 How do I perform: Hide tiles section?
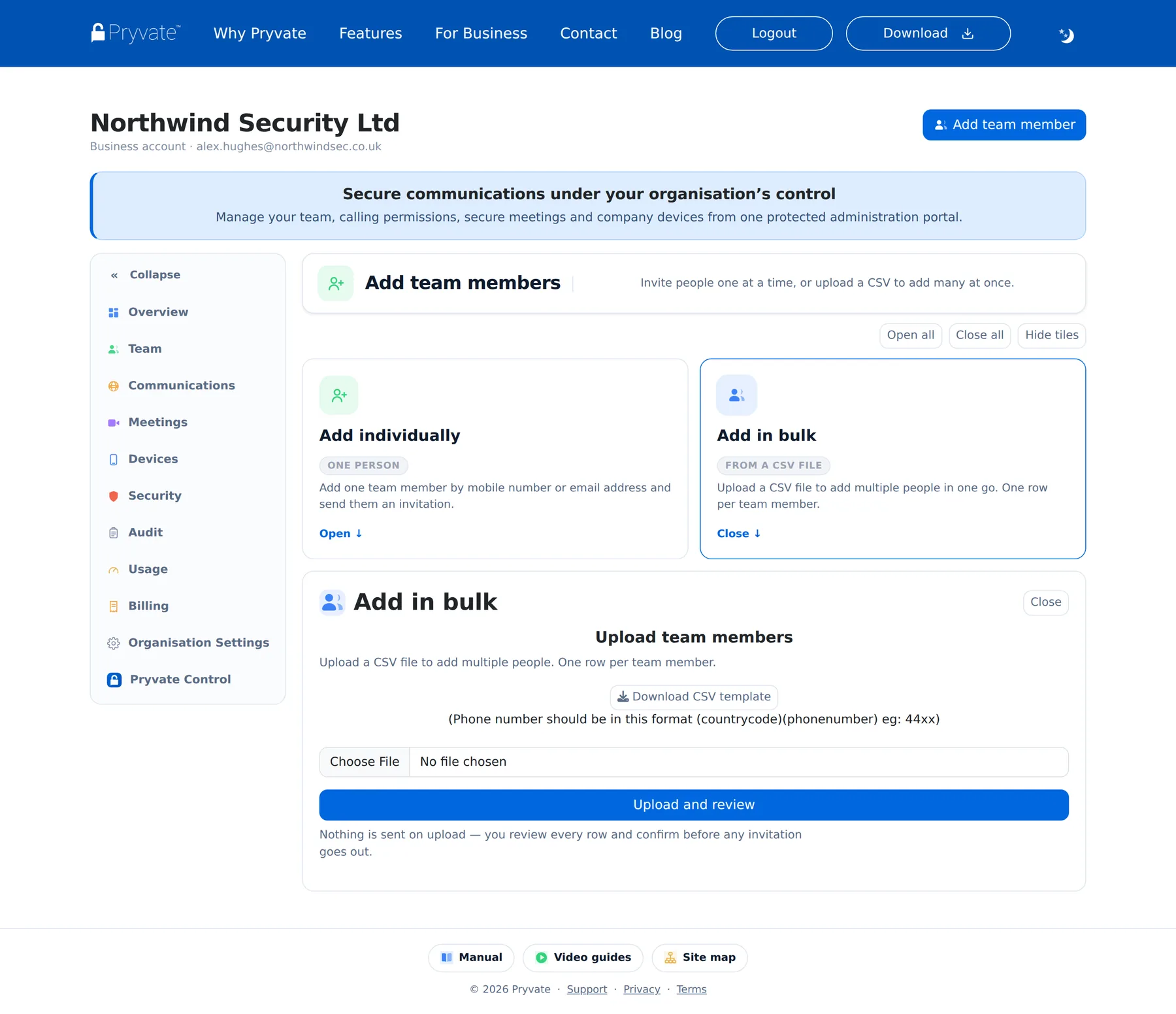pos(1052,335)
